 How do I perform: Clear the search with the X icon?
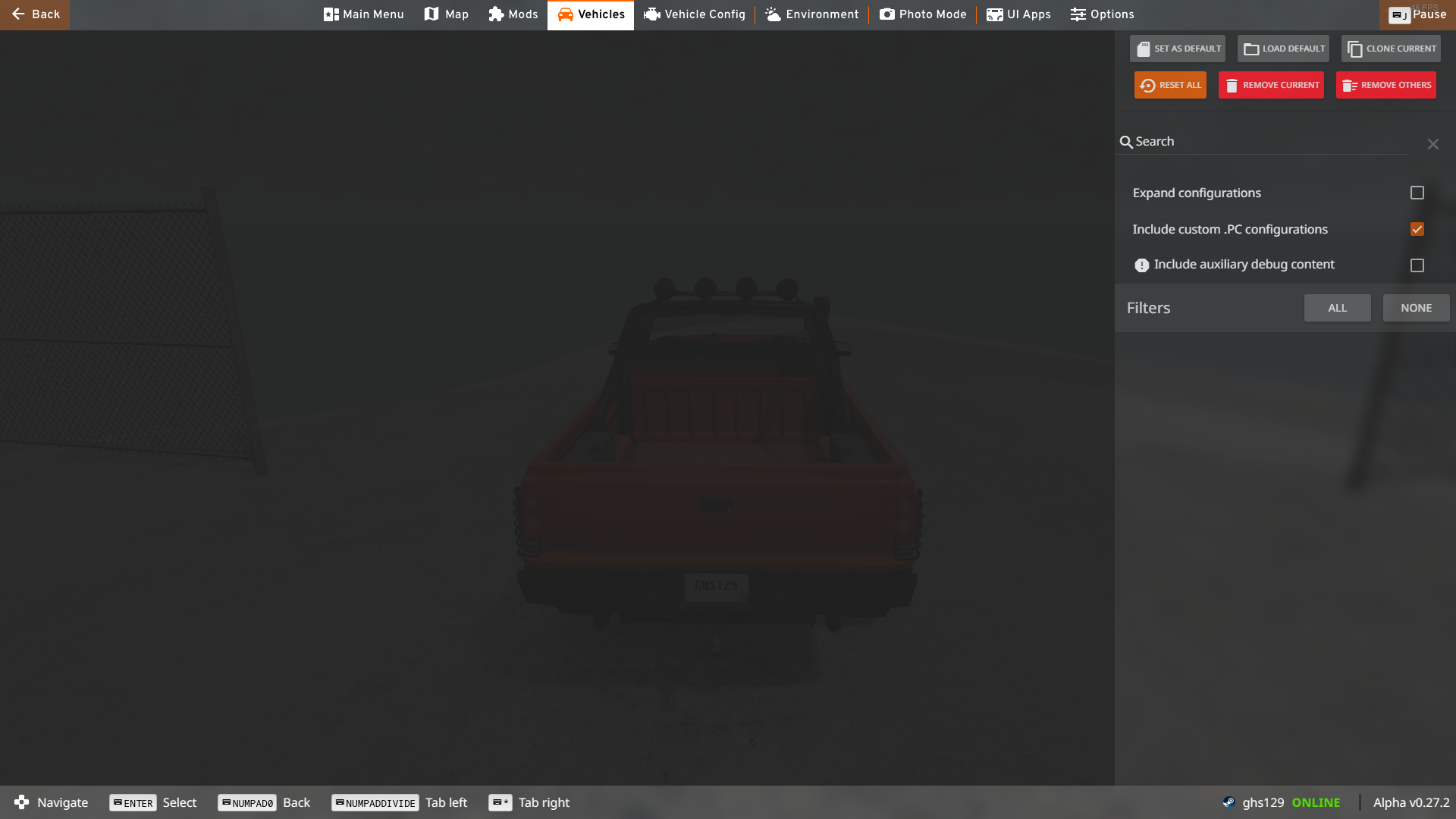point(1432,144)
